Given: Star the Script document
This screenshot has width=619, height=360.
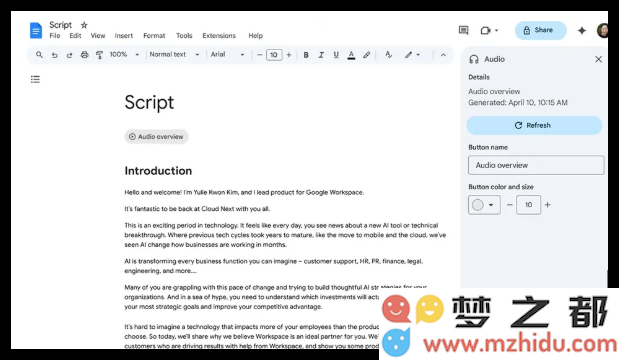Looking at the screenshot, I should 84,25.
